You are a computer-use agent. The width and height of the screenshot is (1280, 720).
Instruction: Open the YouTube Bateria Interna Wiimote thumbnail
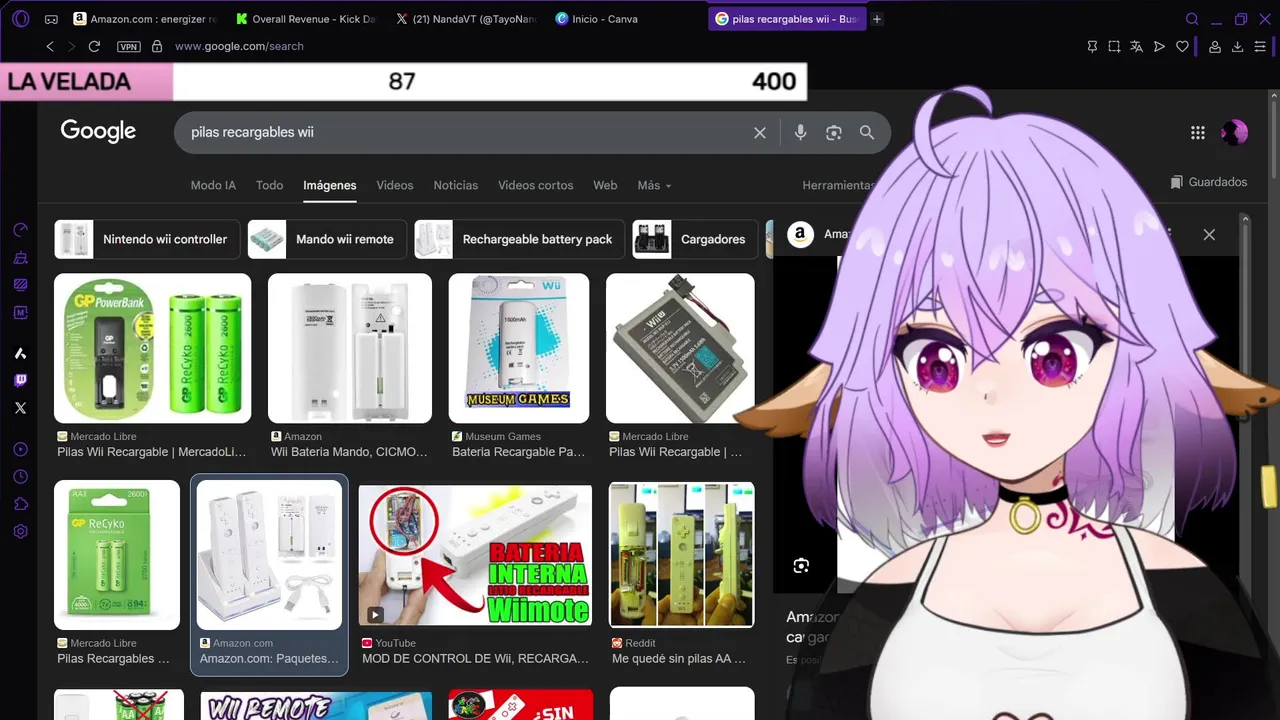pos(475,555)
